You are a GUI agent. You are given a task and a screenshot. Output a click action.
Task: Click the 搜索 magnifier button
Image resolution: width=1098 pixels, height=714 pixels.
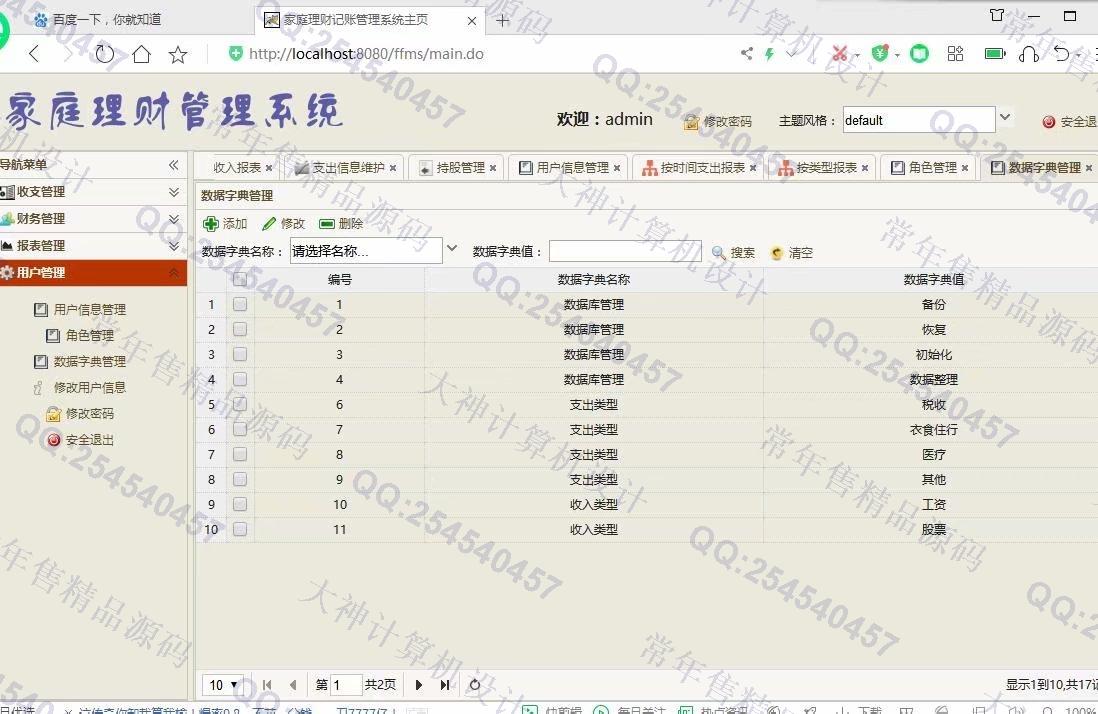tap(733, 253)
